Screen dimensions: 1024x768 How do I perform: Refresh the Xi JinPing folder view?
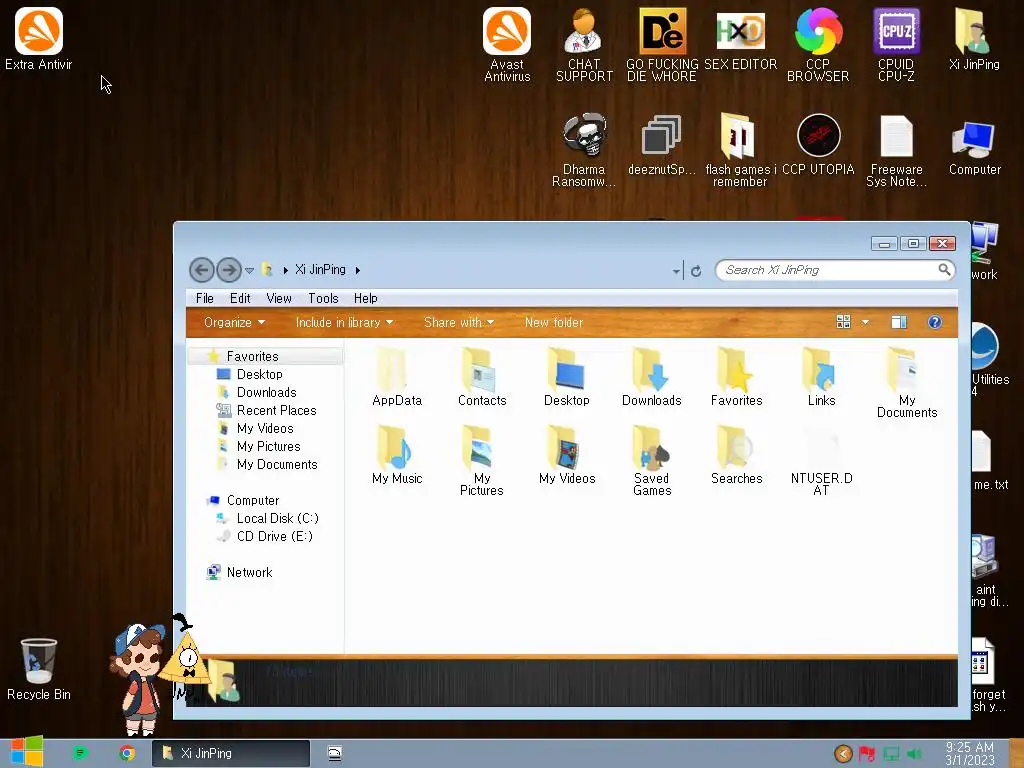point(696,271)
